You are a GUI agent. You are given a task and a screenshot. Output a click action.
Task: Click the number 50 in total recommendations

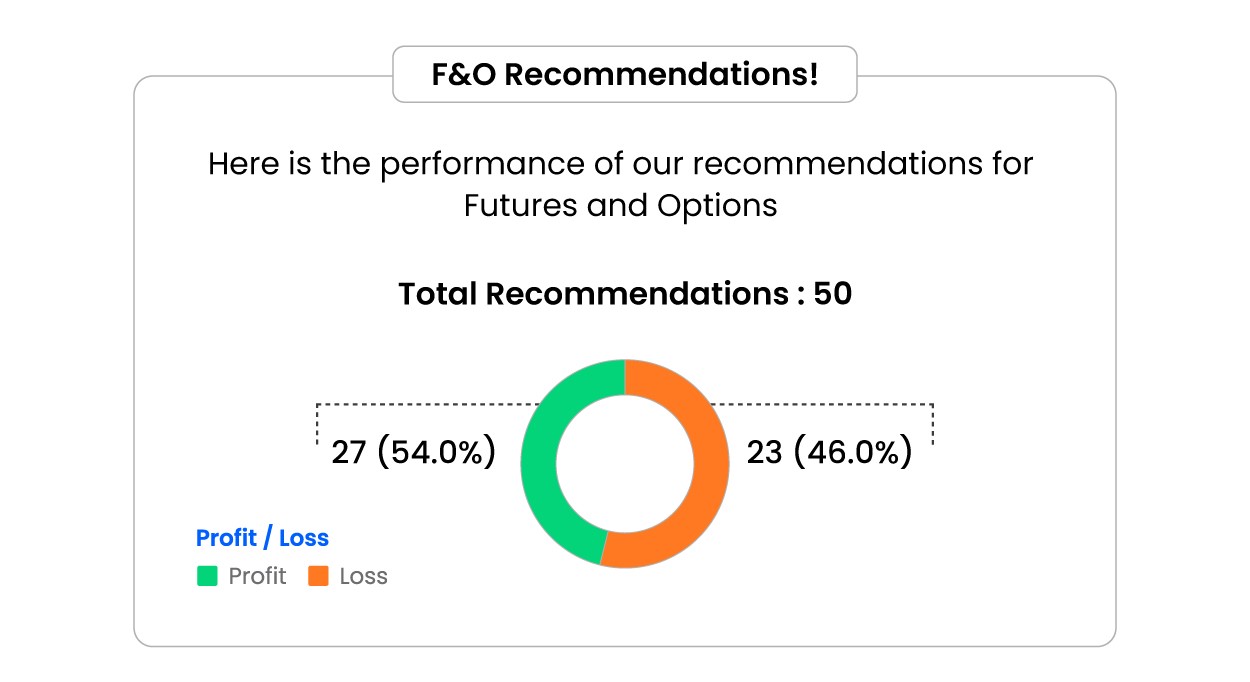tap(832, 294)
